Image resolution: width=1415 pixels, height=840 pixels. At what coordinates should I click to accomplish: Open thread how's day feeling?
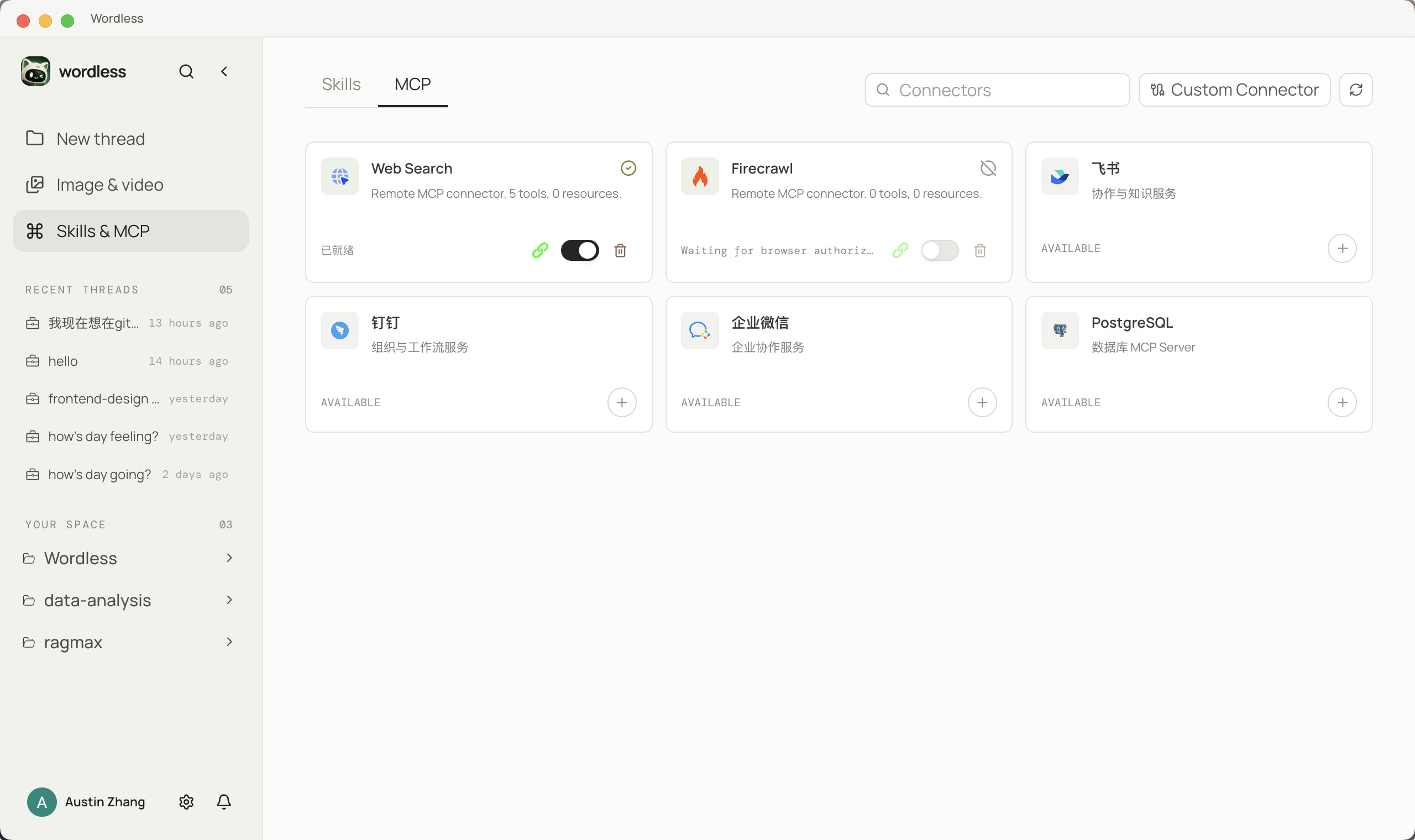coord(128,437)
